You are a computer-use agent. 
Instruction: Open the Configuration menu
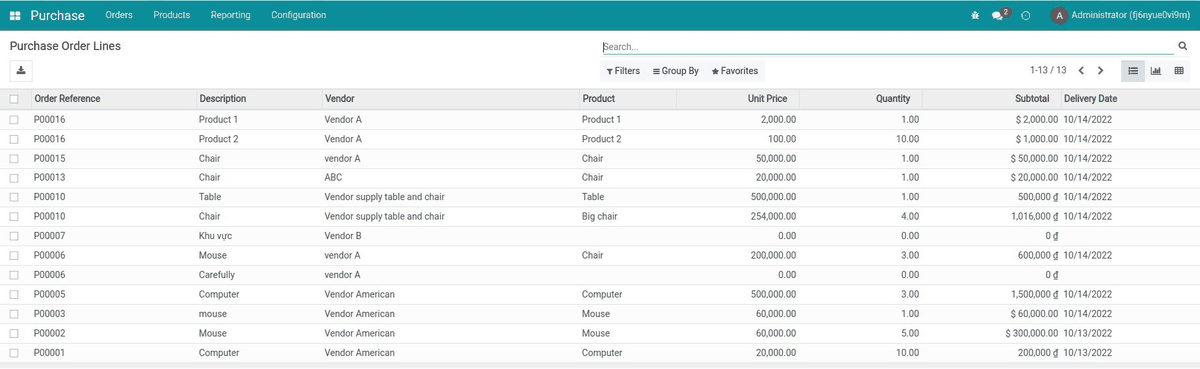(299, 15)
